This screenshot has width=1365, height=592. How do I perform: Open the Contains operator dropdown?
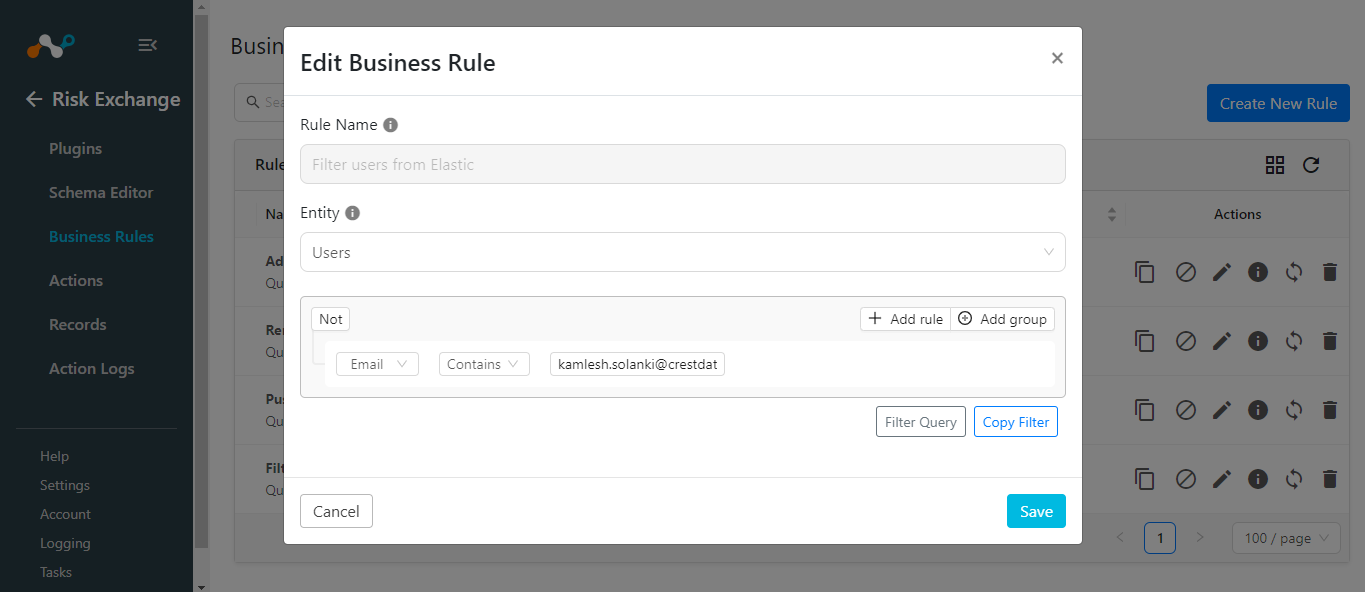tap(484, 364)
